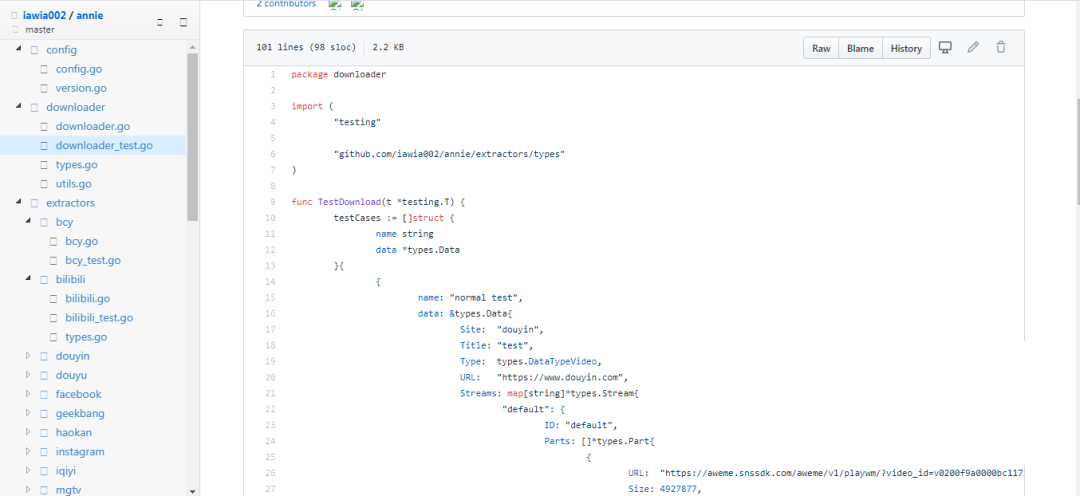The height and width of the screenshot is (496, 1080).
Task: Click the sidebar scrollbar up arrow
Action: [x=192, y=48]
